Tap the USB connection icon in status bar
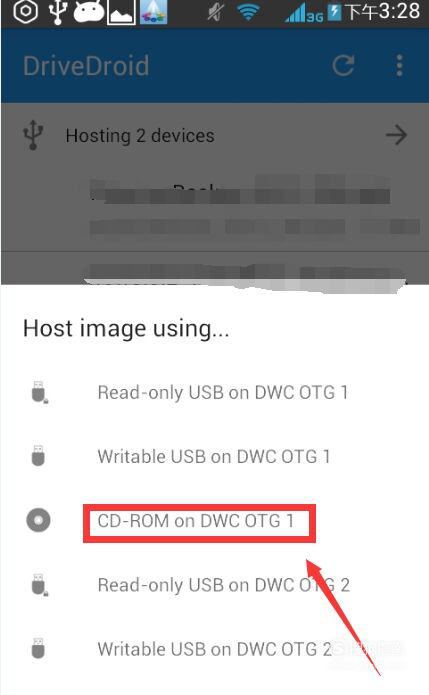 click(57, 12)
